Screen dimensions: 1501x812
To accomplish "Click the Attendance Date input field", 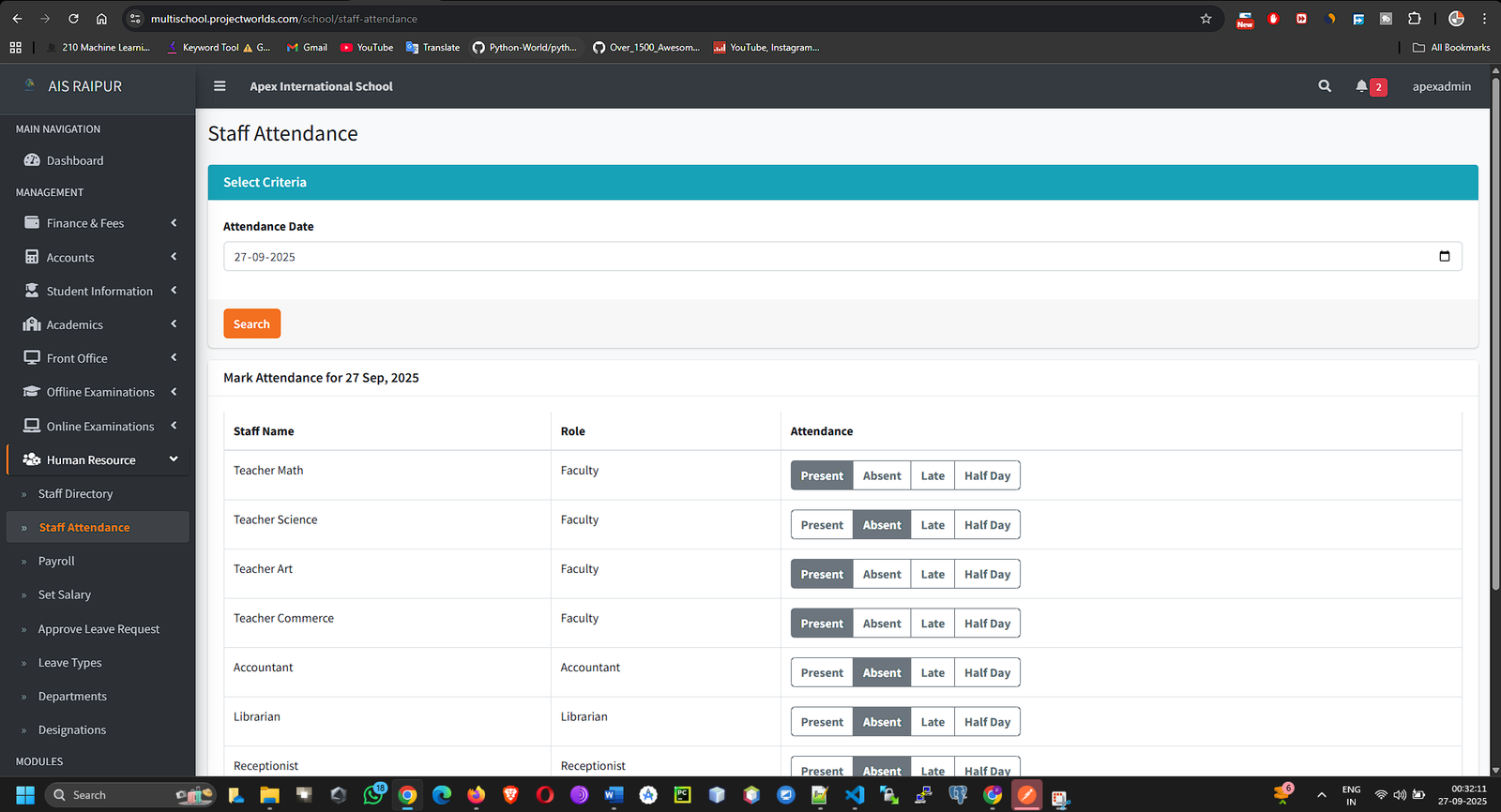I will point(826,257).
